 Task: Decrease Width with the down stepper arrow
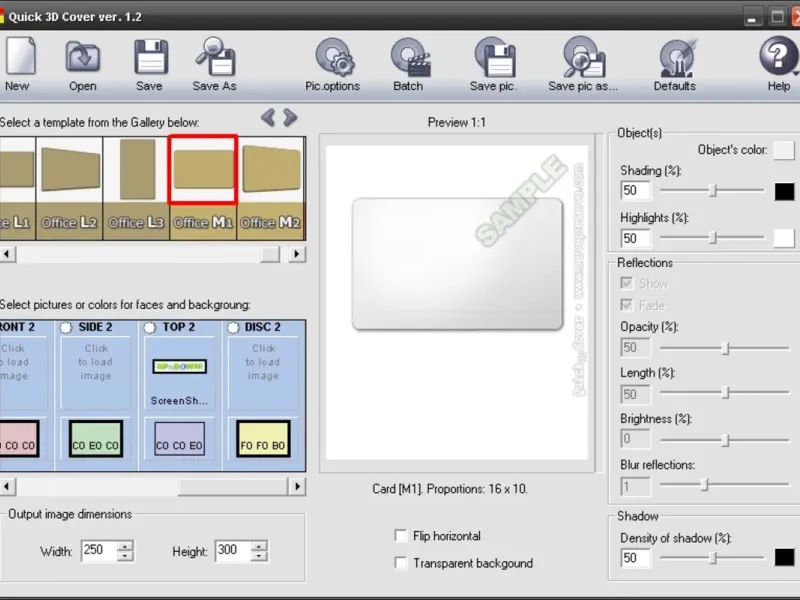point(125,556)
